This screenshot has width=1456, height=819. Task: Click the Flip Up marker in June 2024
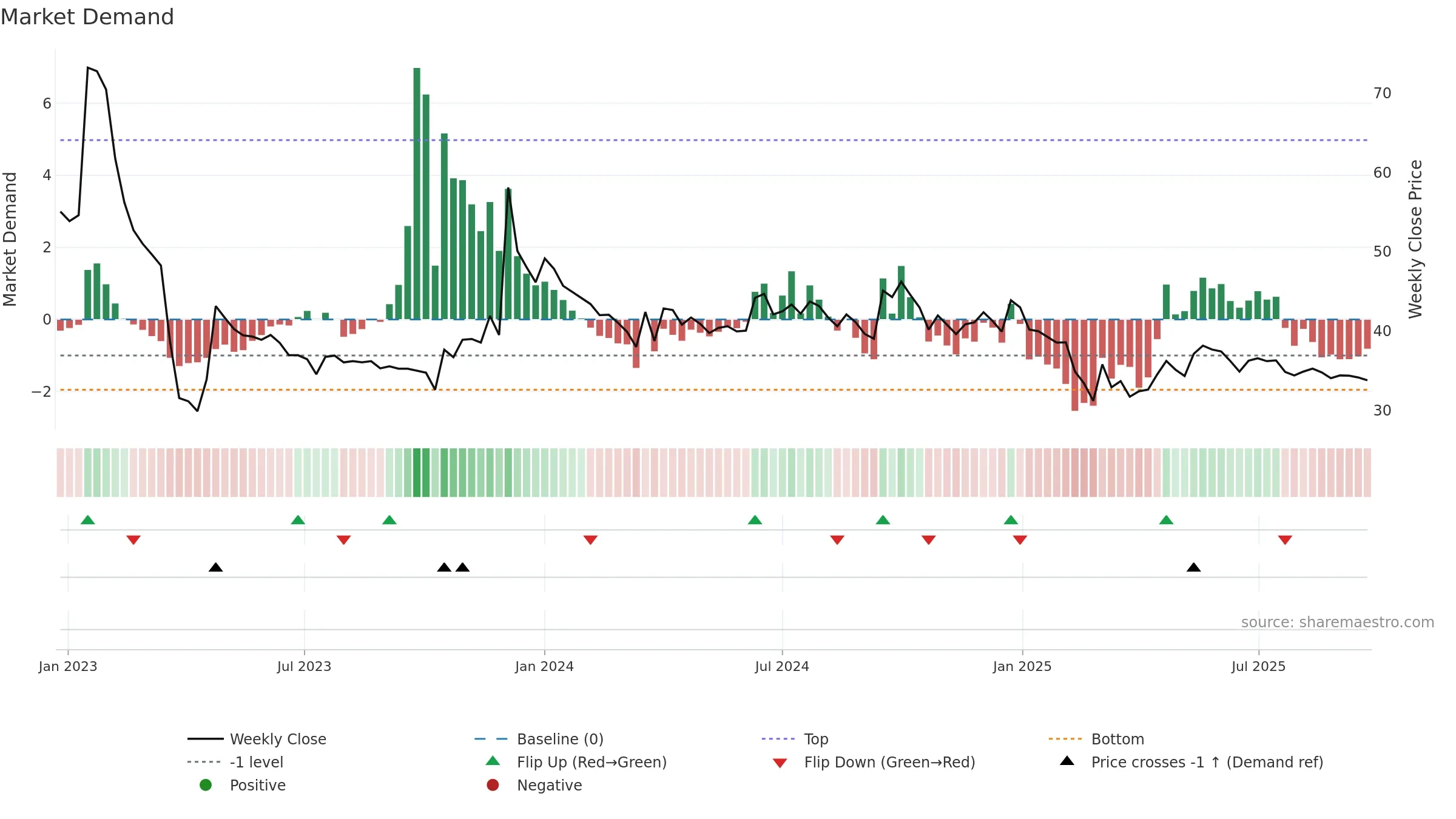point(755,520)
